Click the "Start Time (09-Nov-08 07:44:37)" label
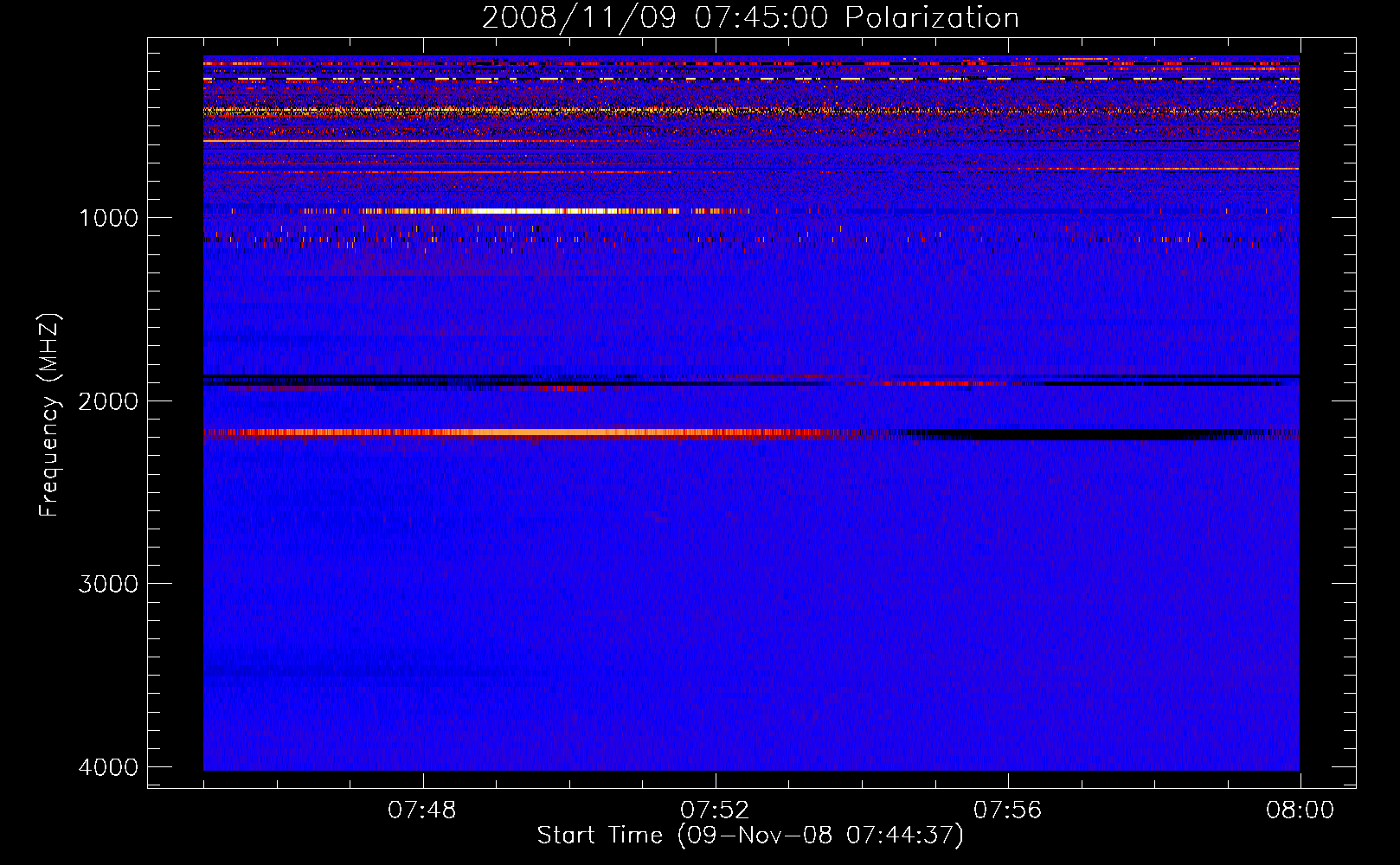Image resolution: width=1400 pixels, height=865 pixels. 750,836
